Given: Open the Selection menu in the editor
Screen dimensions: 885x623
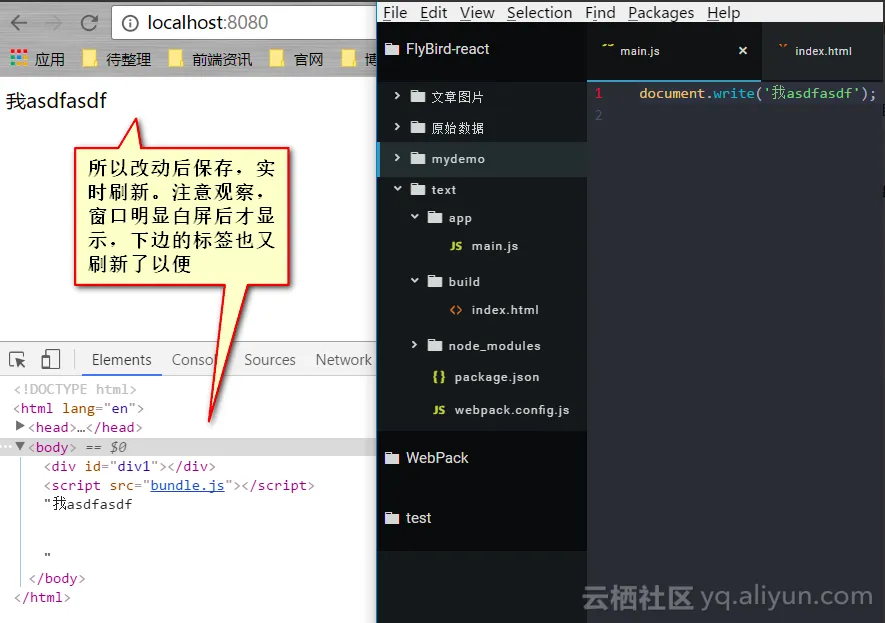Looking at the screenshot, I should pyautogui.click(x=539, y=12).
